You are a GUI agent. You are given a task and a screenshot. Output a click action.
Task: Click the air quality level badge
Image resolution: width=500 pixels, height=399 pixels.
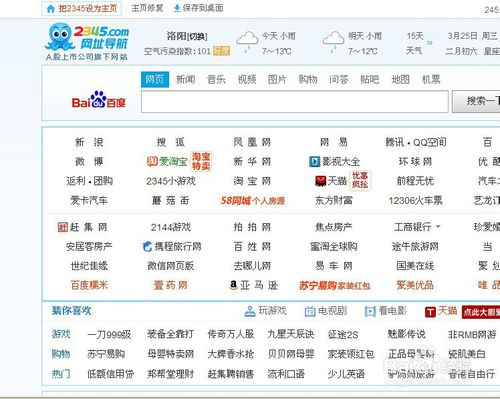(221, 51)
